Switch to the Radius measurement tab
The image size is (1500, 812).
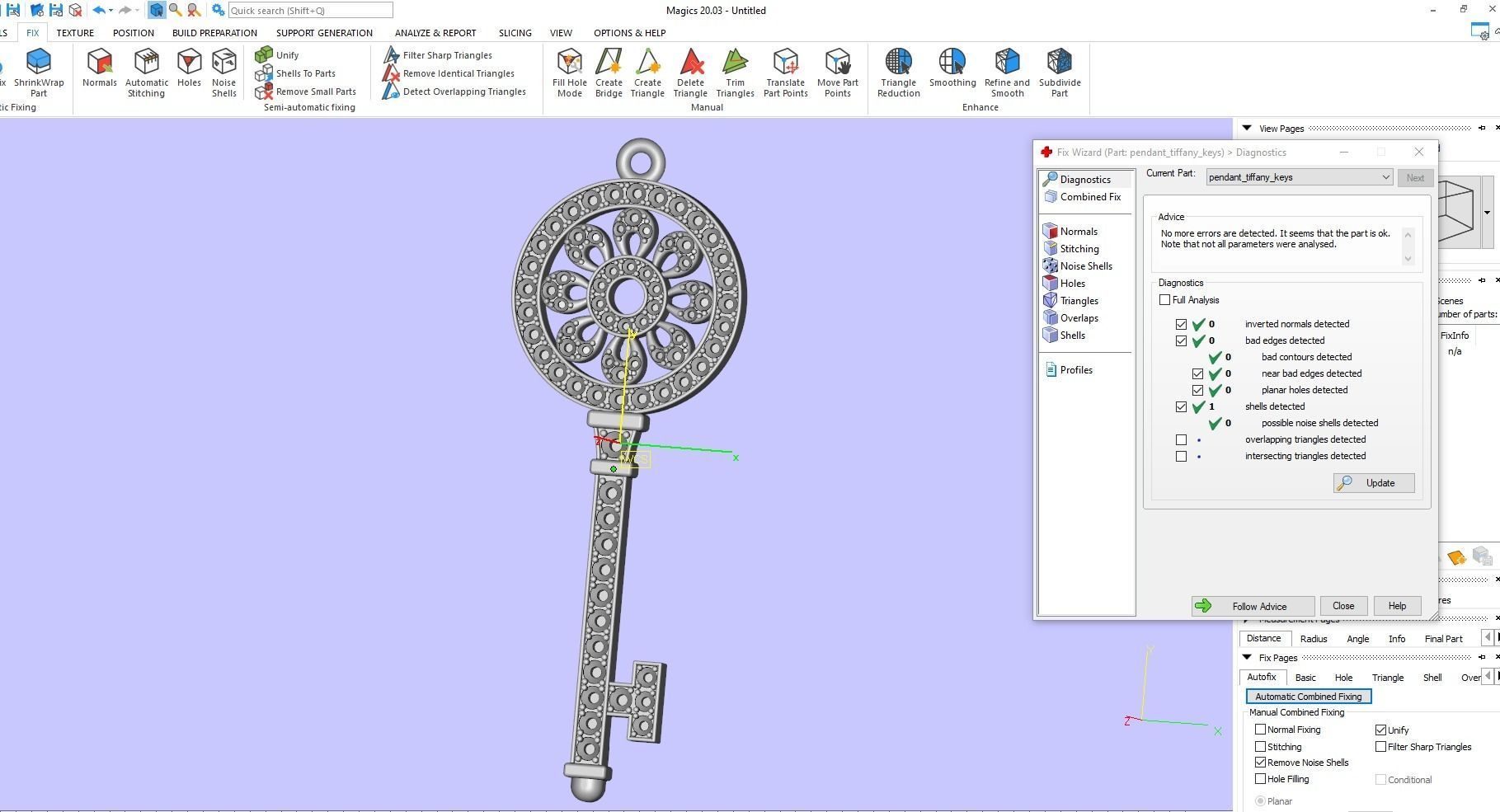click(1314, 639)
